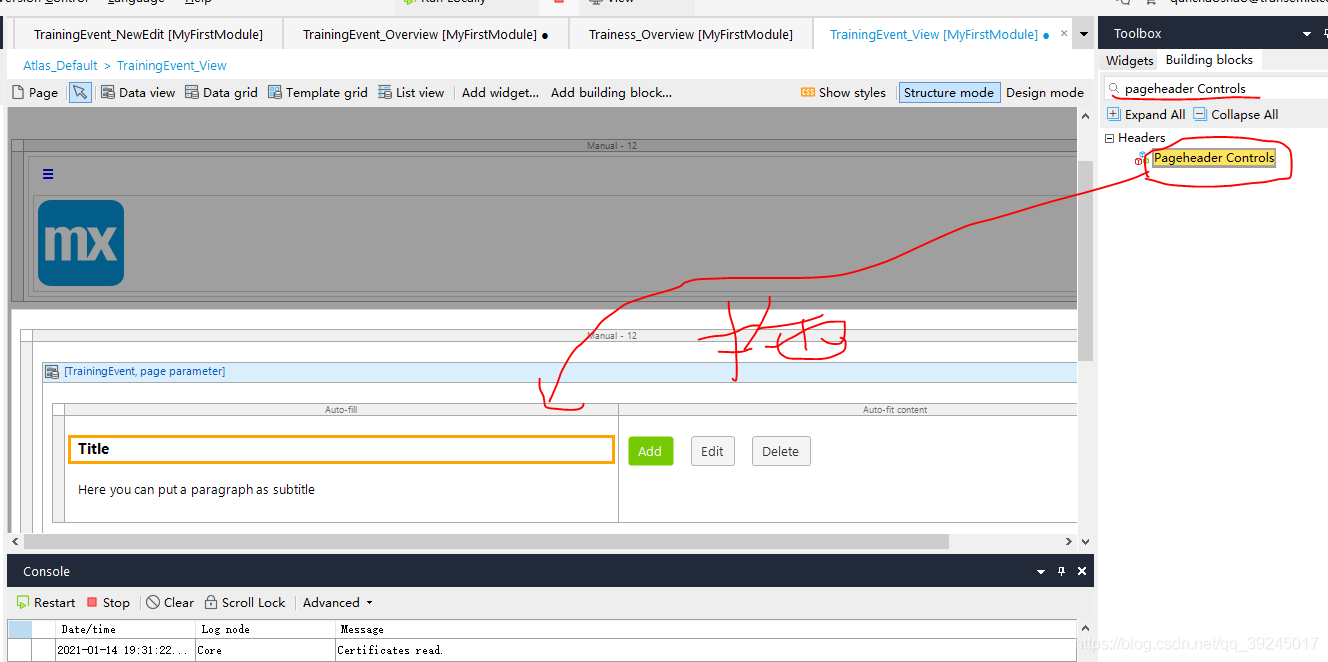Insert a Data grid widget
This screenshot has width=1328, height=662.
click(x=221, y=93)
